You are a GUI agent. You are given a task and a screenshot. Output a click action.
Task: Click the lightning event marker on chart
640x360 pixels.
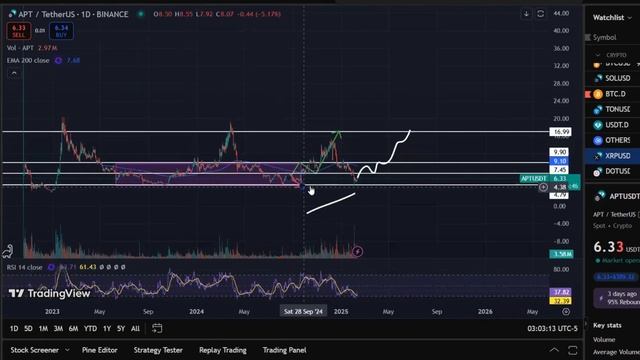click(357, 251)
